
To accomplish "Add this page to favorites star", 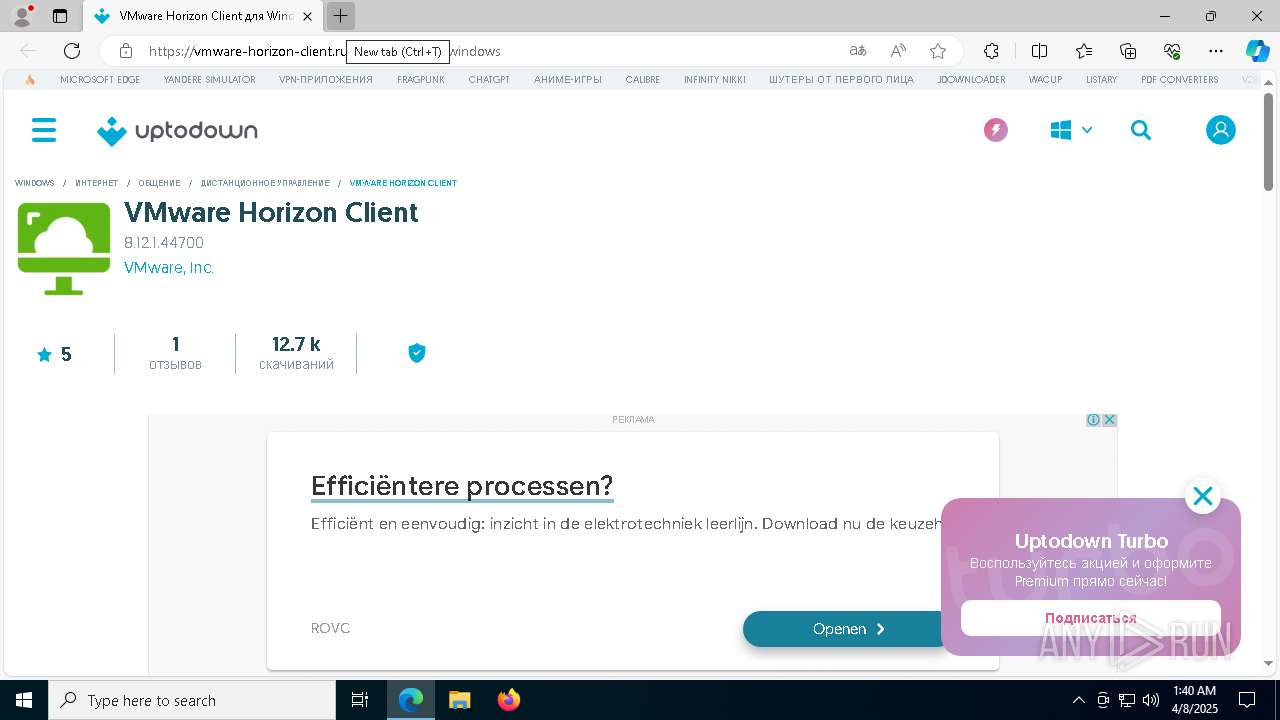I will tap(937, 51).
